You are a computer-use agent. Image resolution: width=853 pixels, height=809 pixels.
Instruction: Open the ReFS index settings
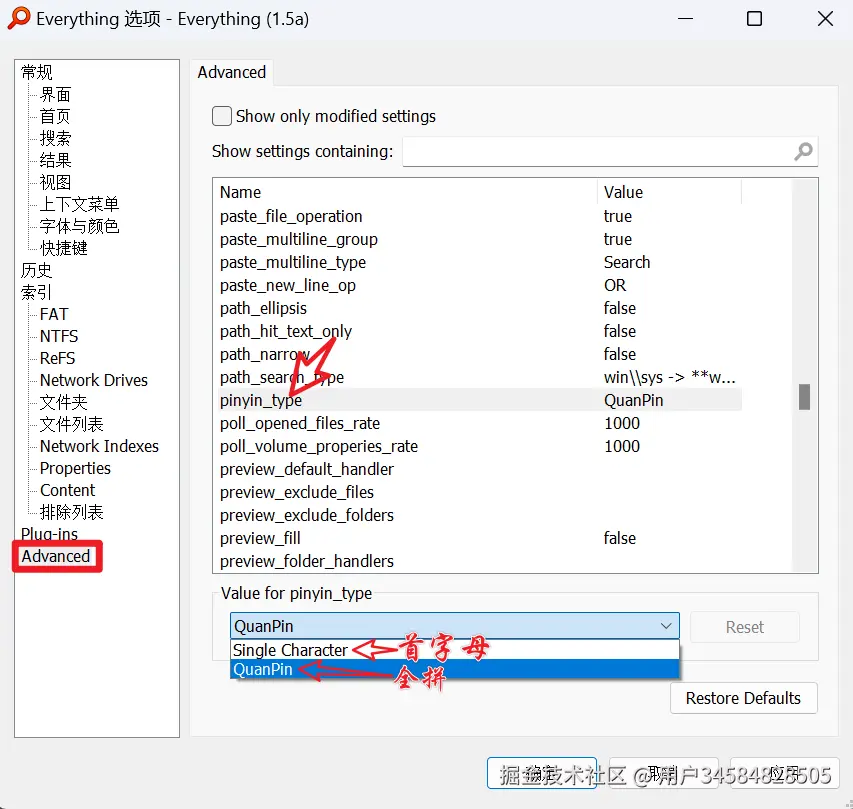tap(57, 358)
